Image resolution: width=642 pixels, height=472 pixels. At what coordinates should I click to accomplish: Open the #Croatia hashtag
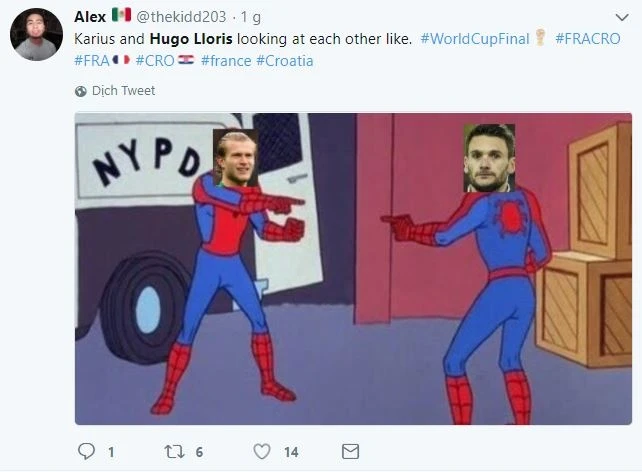click(x=285, y=61)
